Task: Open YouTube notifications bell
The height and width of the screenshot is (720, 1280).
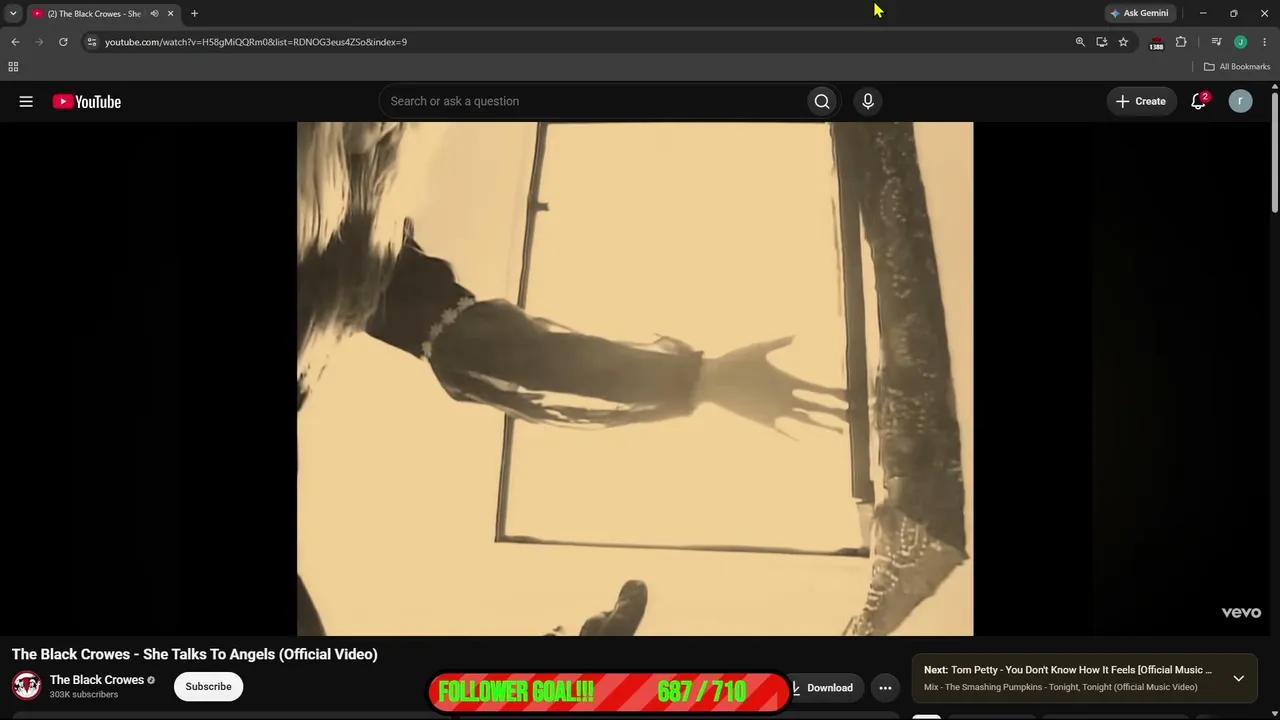Action: click(1198, 101)
